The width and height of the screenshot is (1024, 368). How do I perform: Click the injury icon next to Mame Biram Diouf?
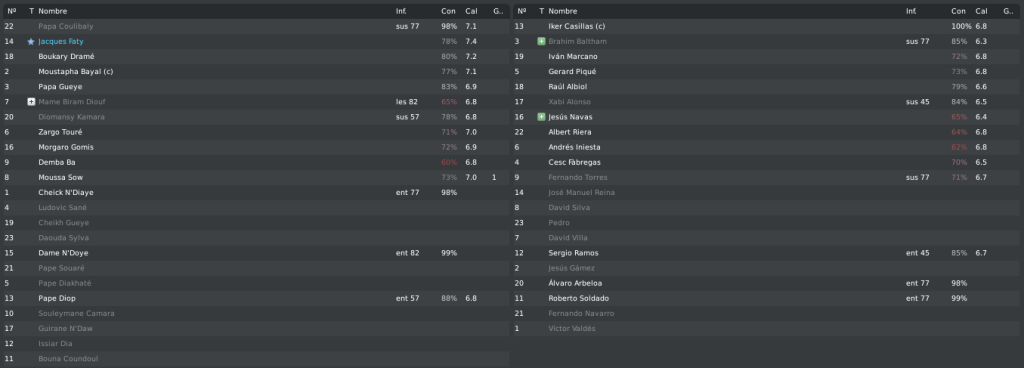point(31,102)
